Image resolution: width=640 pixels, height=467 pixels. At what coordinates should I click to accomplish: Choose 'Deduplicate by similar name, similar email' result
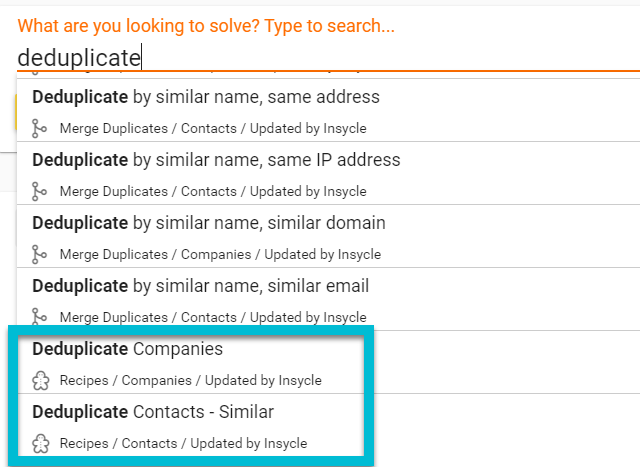328,299
